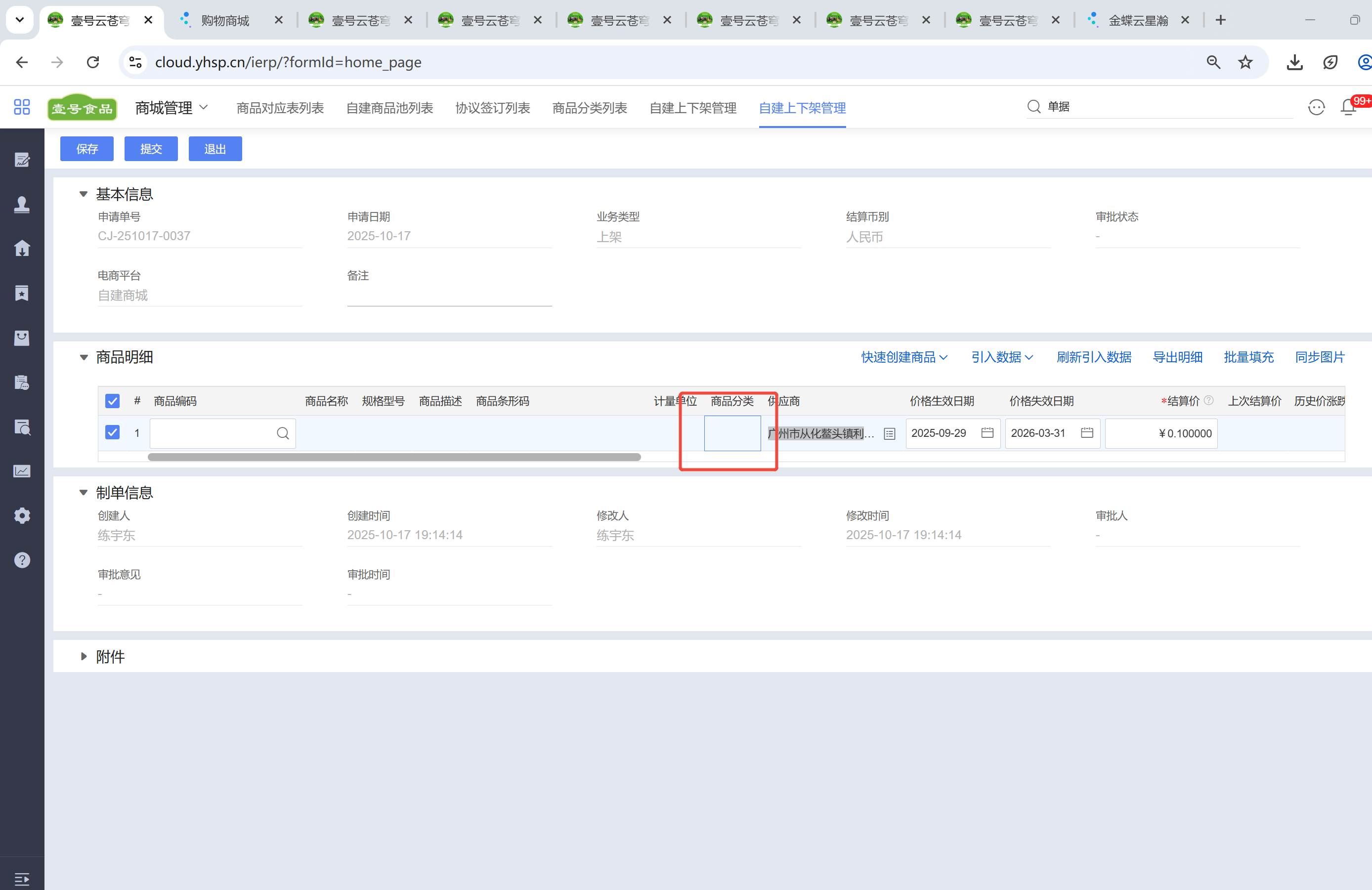
Task: Toggle the header select-all checkbox
Action: [112, 401]
